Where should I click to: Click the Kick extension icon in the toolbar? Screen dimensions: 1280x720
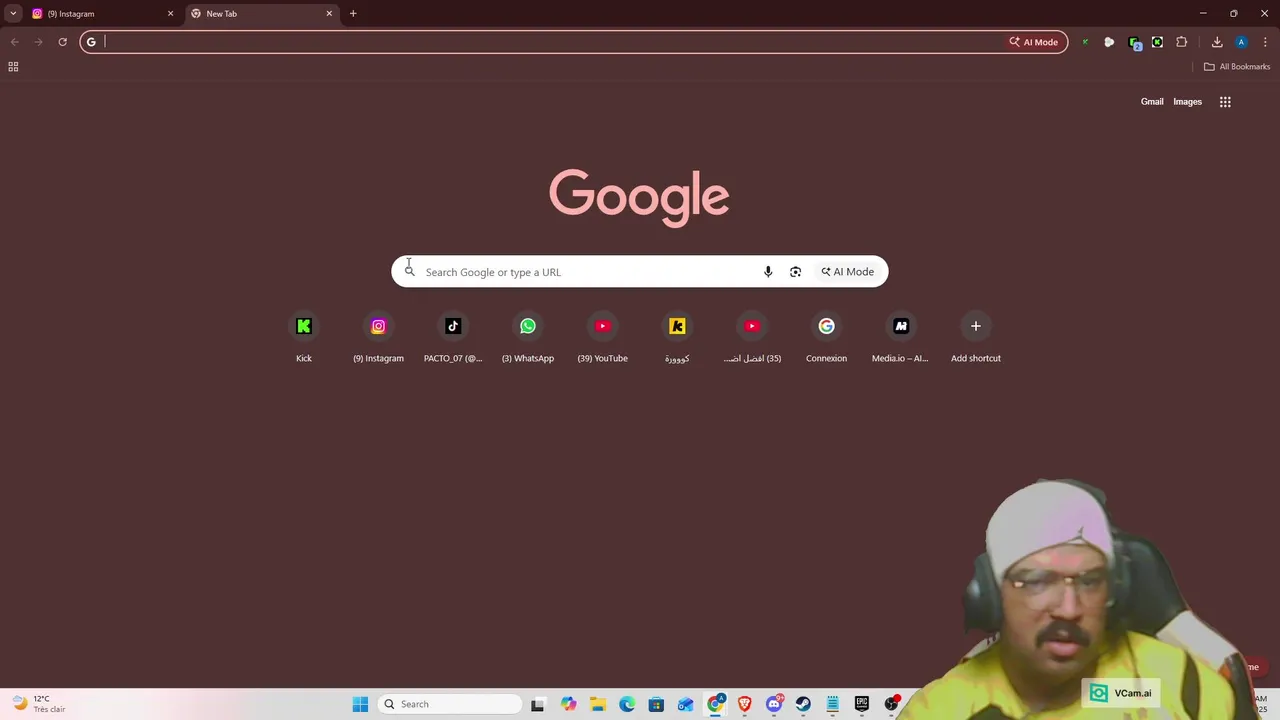[1157, 42]
